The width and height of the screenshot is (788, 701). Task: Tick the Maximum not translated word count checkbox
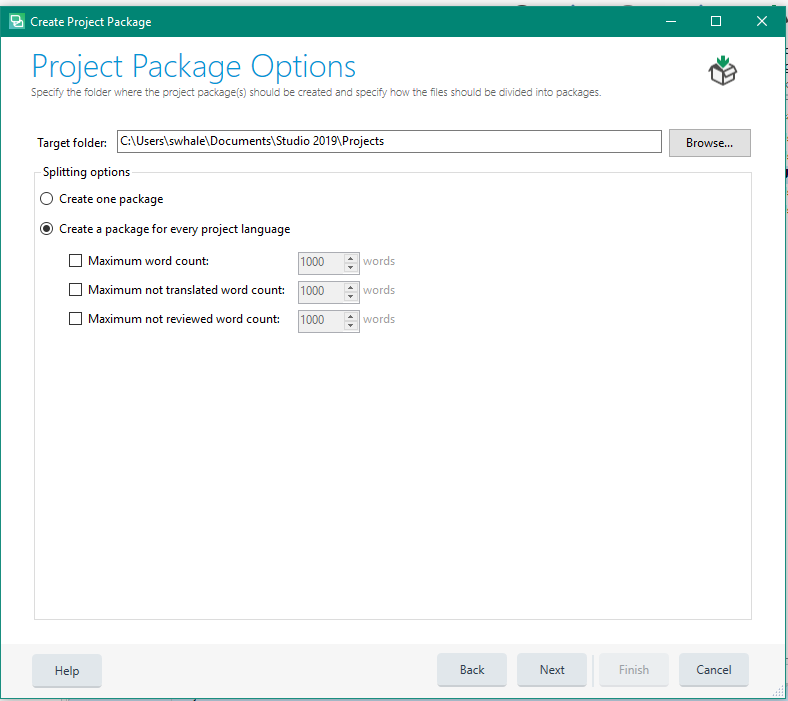coord(75,290)
